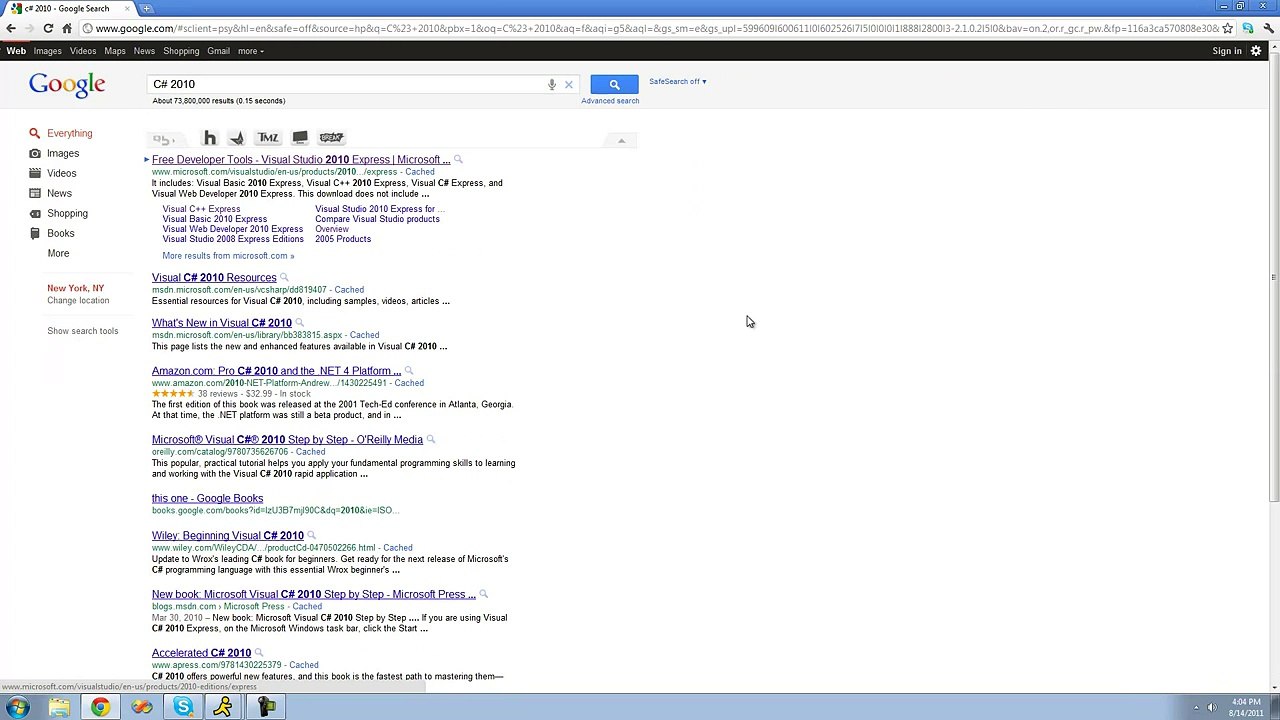Reload the page with browser refresh
This screenshot has width=1280, height=720.
coord(48,28)
